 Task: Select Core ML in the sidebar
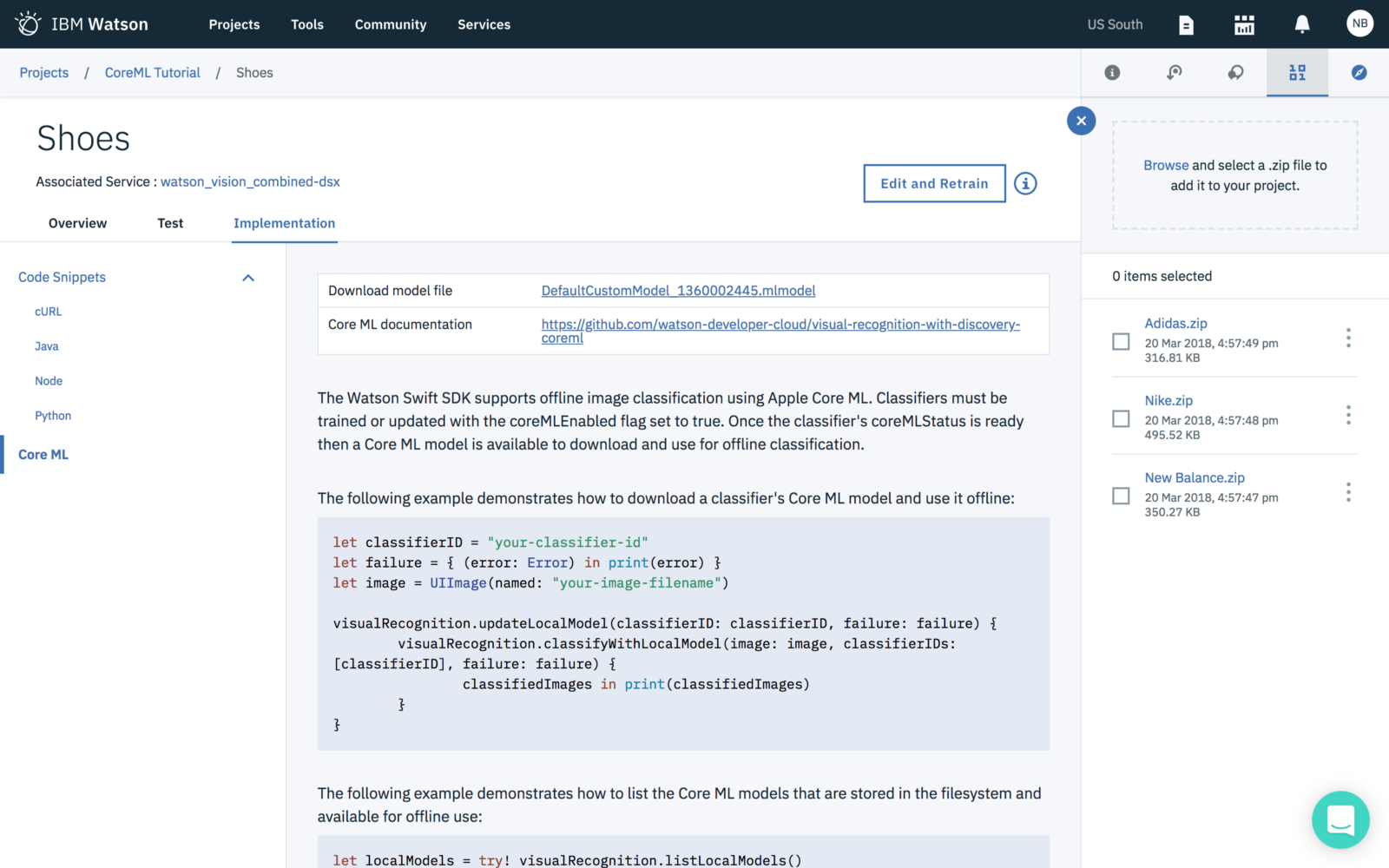[43, 454]
